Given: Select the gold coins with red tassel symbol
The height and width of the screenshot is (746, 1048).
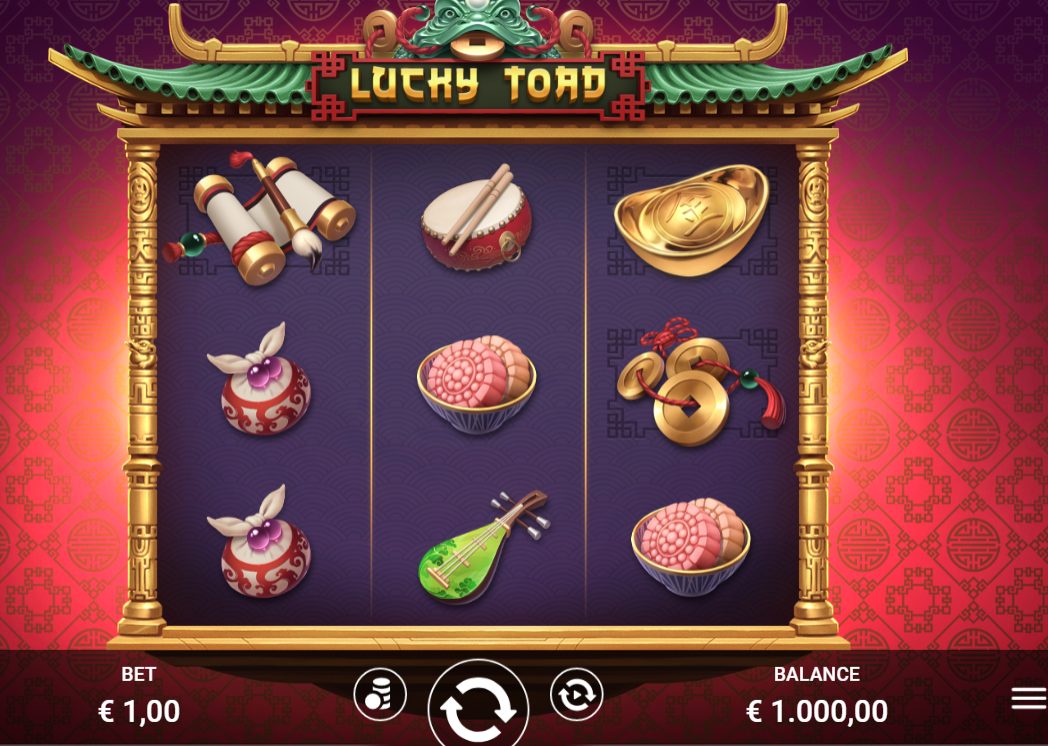Looking at the screenshot, I should 700,382.
